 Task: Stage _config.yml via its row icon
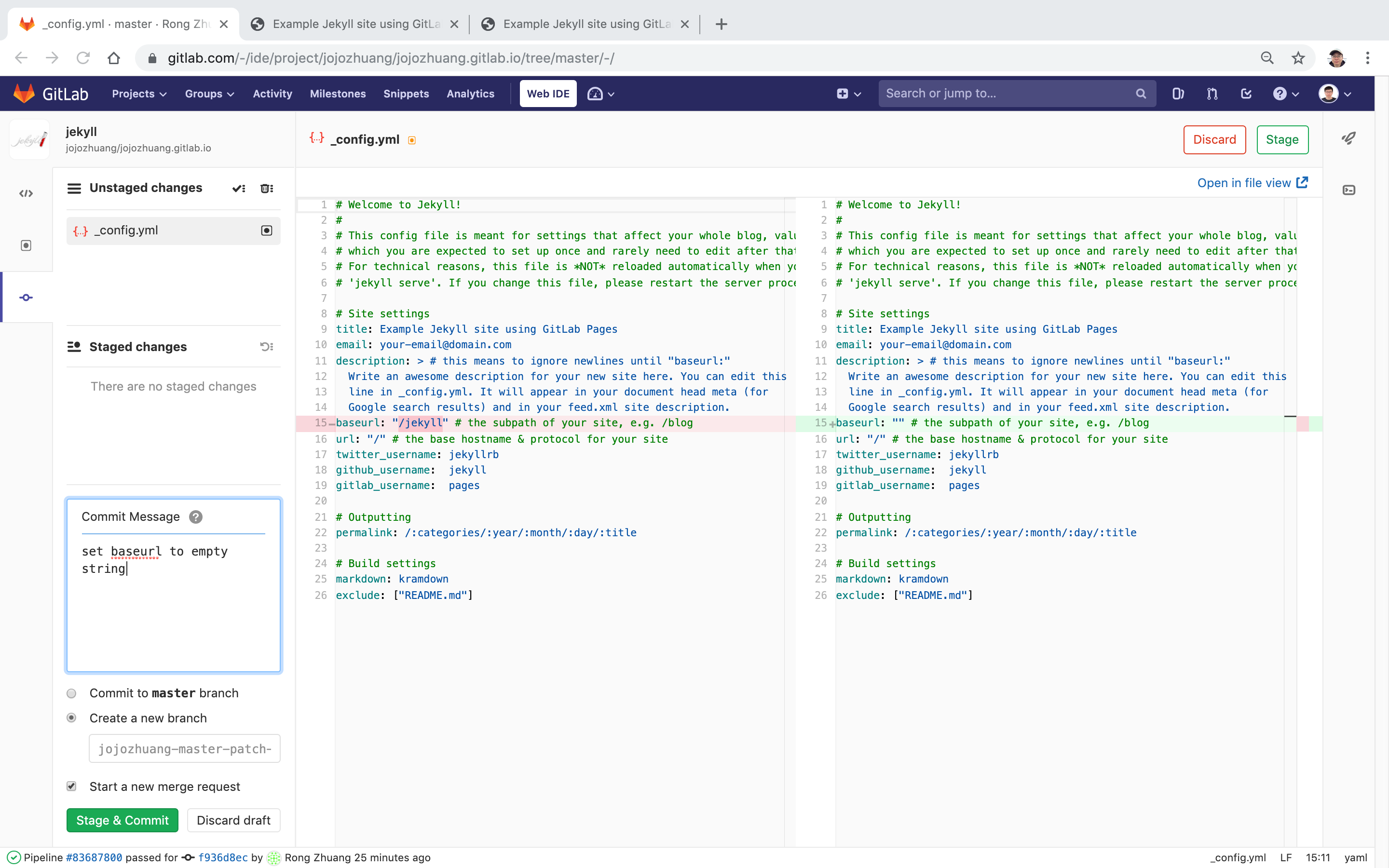pos(266,231)
